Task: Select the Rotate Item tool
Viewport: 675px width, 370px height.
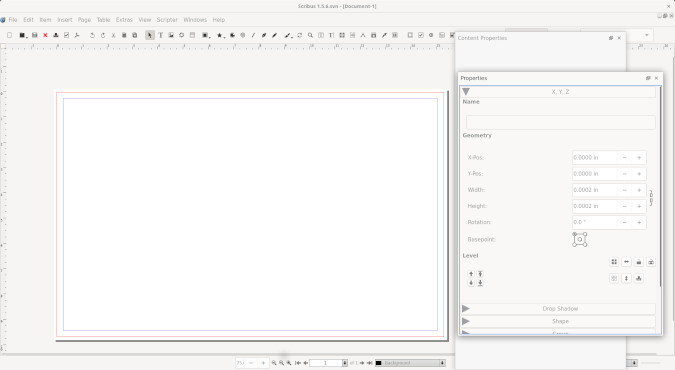Action: [300, 35]
